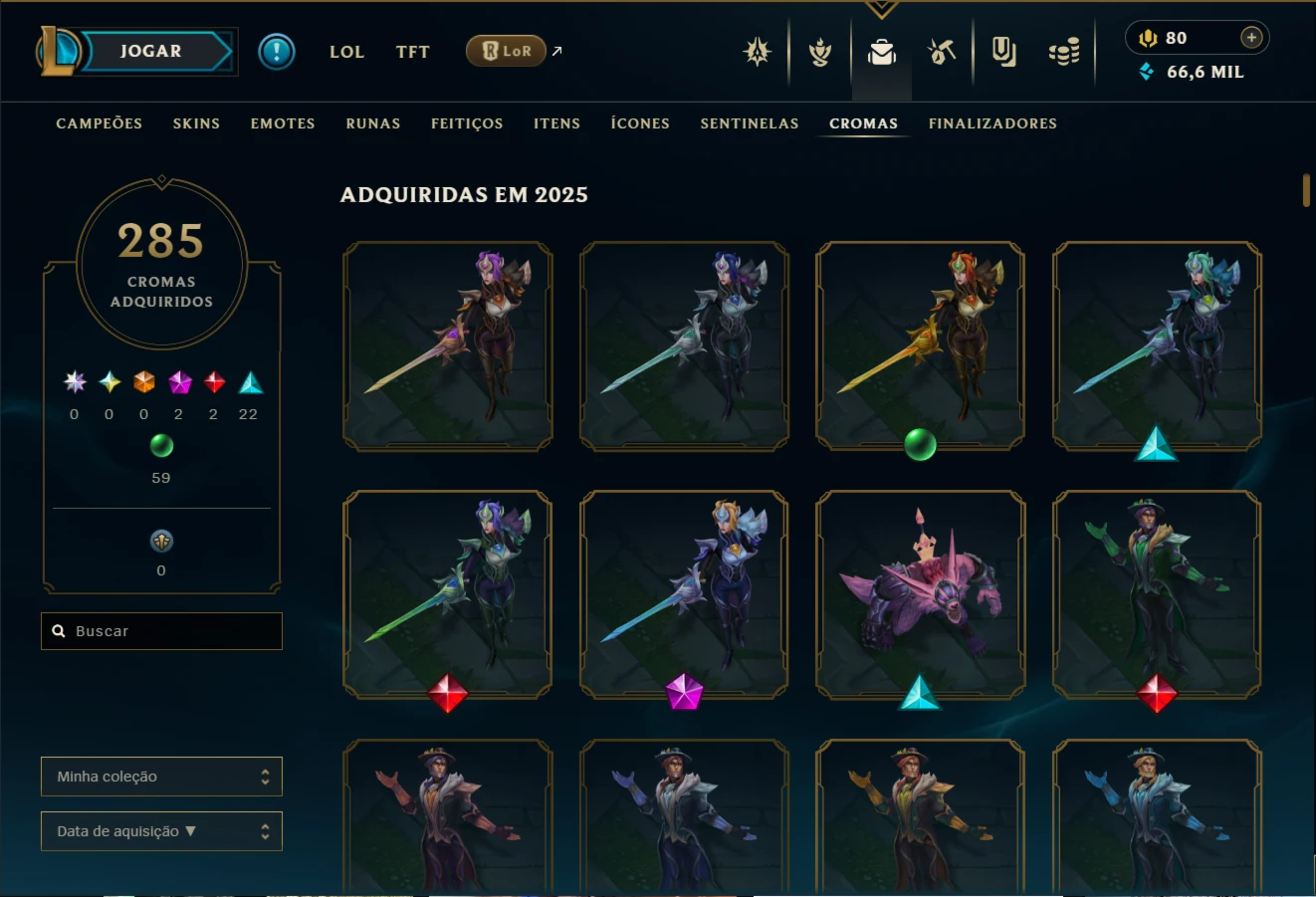Image resolution: width=1316 pixels, height=897 pixels.
Task: Click the emerald green gem filter
Action: 161,445
